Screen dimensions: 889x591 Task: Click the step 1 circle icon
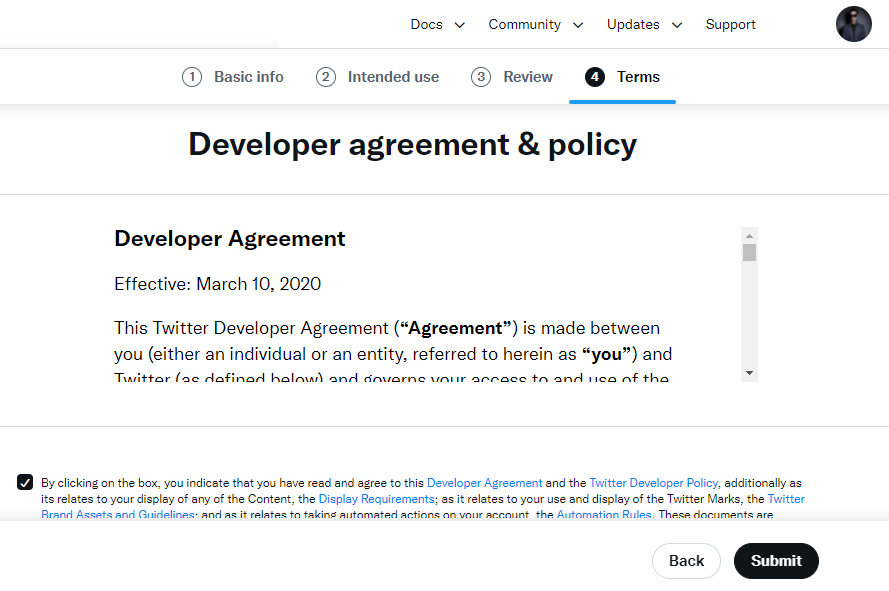click(x=192, y=77)
